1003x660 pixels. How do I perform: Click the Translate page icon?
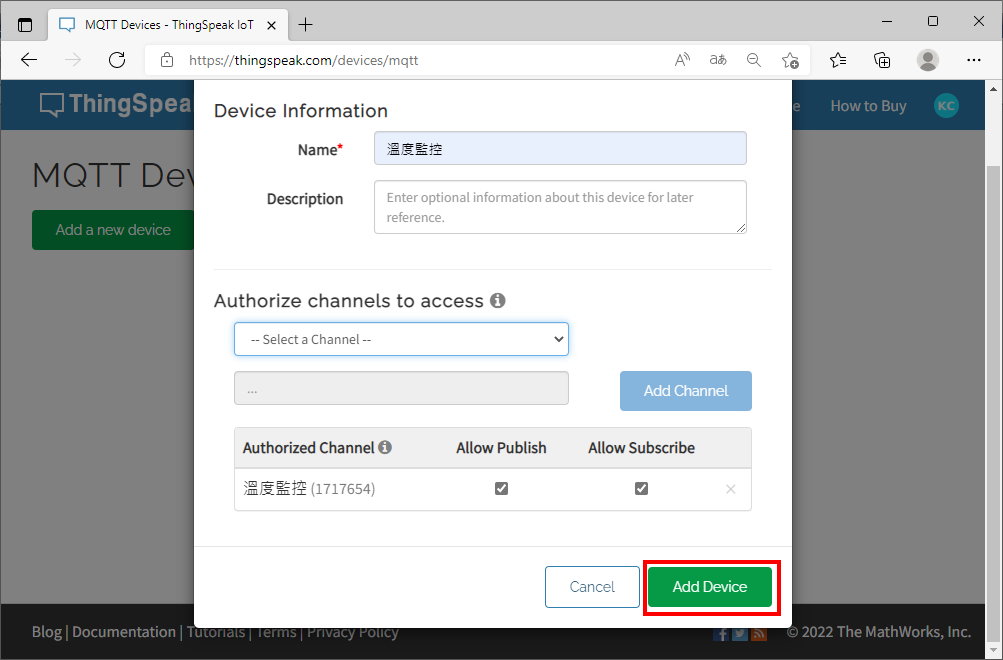tap(718, 60)
